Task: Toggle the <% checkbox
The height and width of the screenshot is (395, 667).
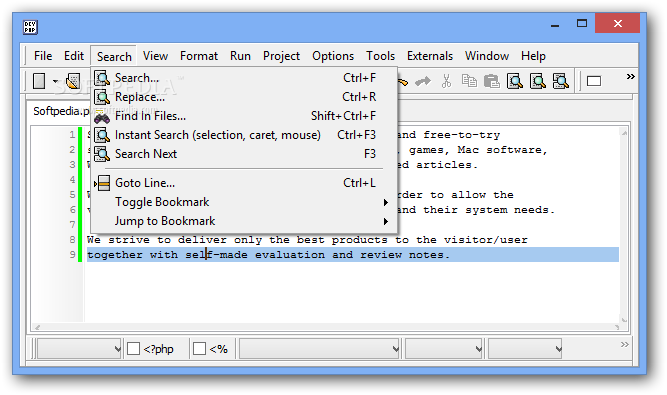Action: (x=200, y=349)
